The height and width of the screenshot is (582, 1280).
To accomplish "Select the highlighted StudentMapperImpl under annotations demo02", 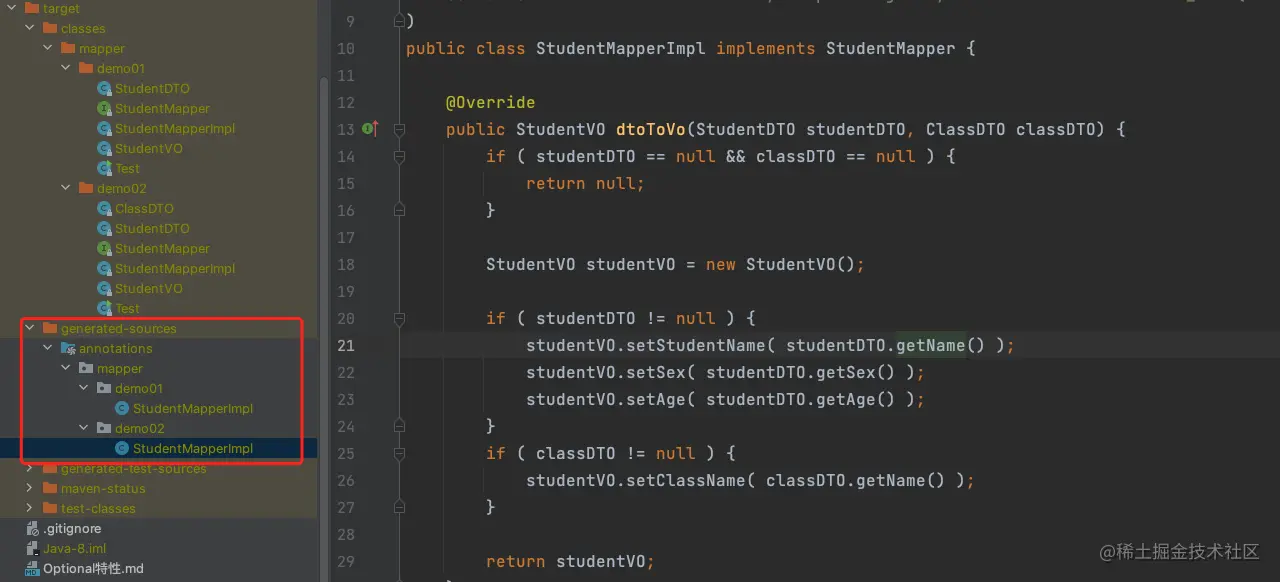I will 193,448.
